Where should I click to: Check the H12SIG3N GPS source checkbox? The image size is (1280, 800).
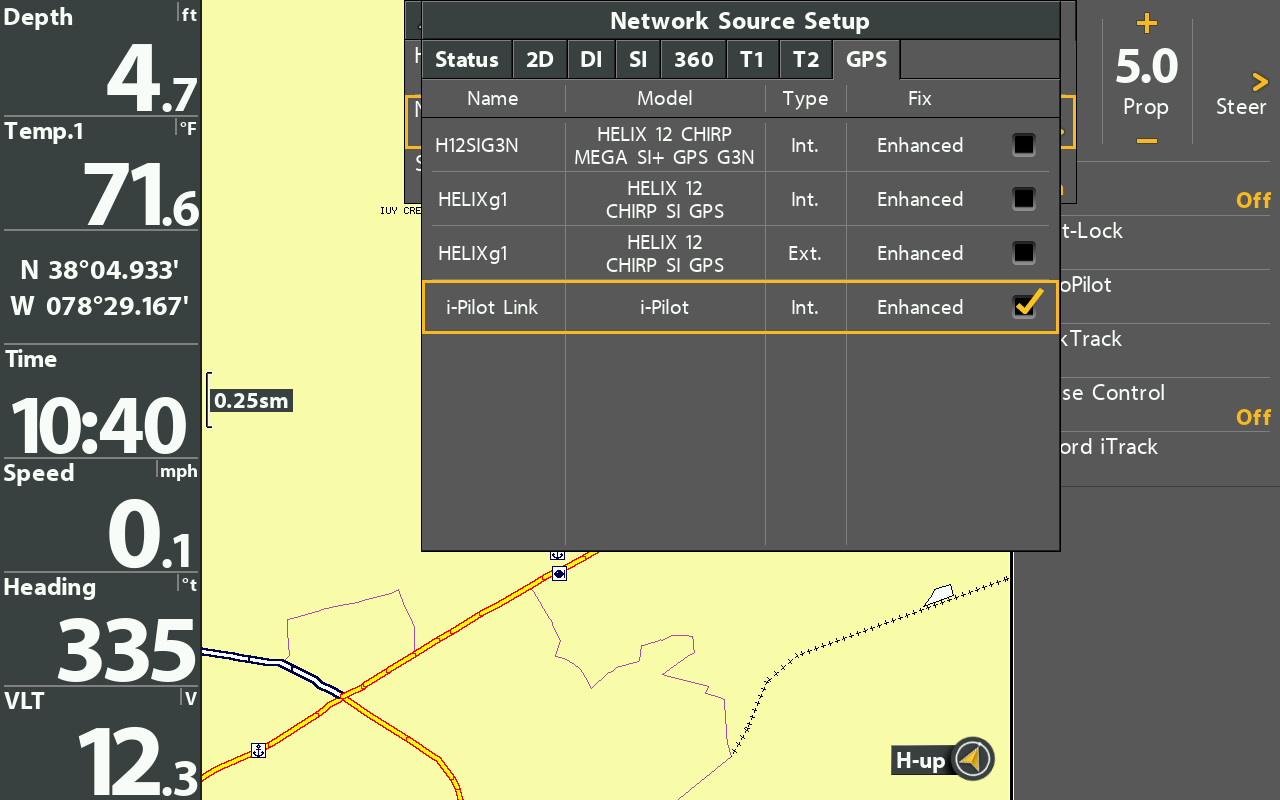[x=1024, y=145]
